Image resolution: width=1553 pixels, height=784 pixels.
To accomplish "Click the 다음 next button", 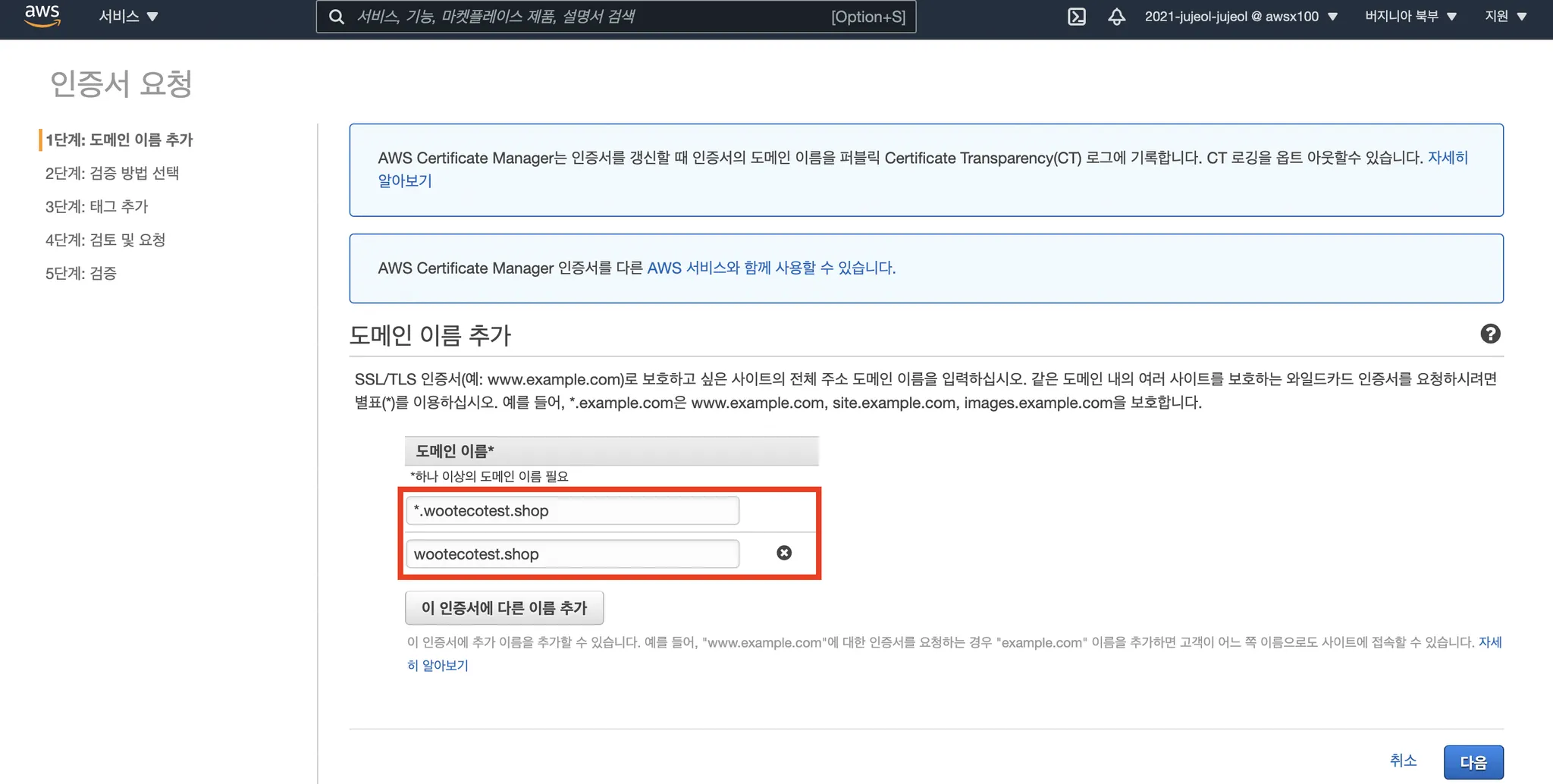I will (1473, 762).
